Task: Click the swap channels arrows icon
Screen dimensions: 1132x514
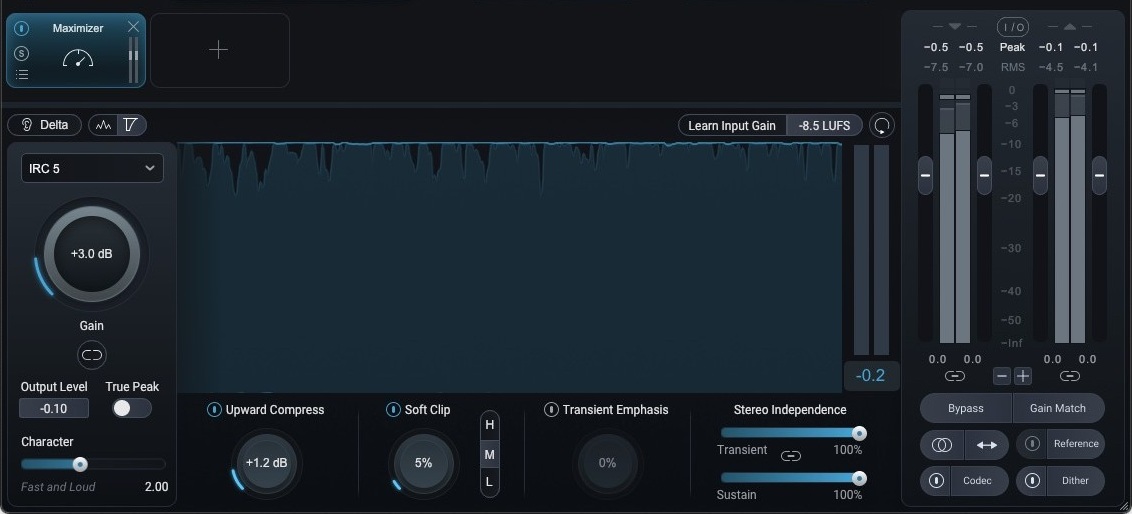Action: 987,445
